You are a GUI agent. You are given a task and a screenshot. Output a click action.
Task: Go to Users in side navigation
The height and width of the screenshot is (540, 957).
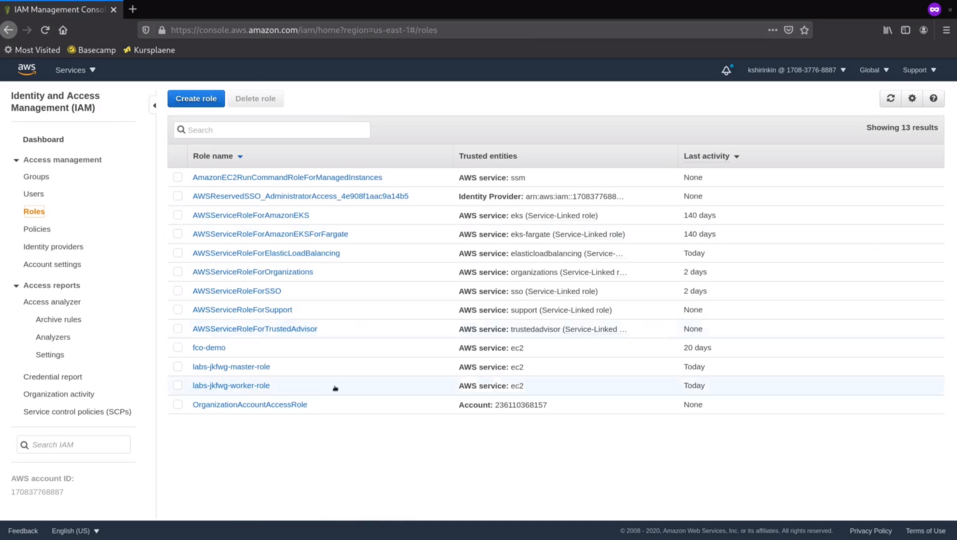[34, 193]
